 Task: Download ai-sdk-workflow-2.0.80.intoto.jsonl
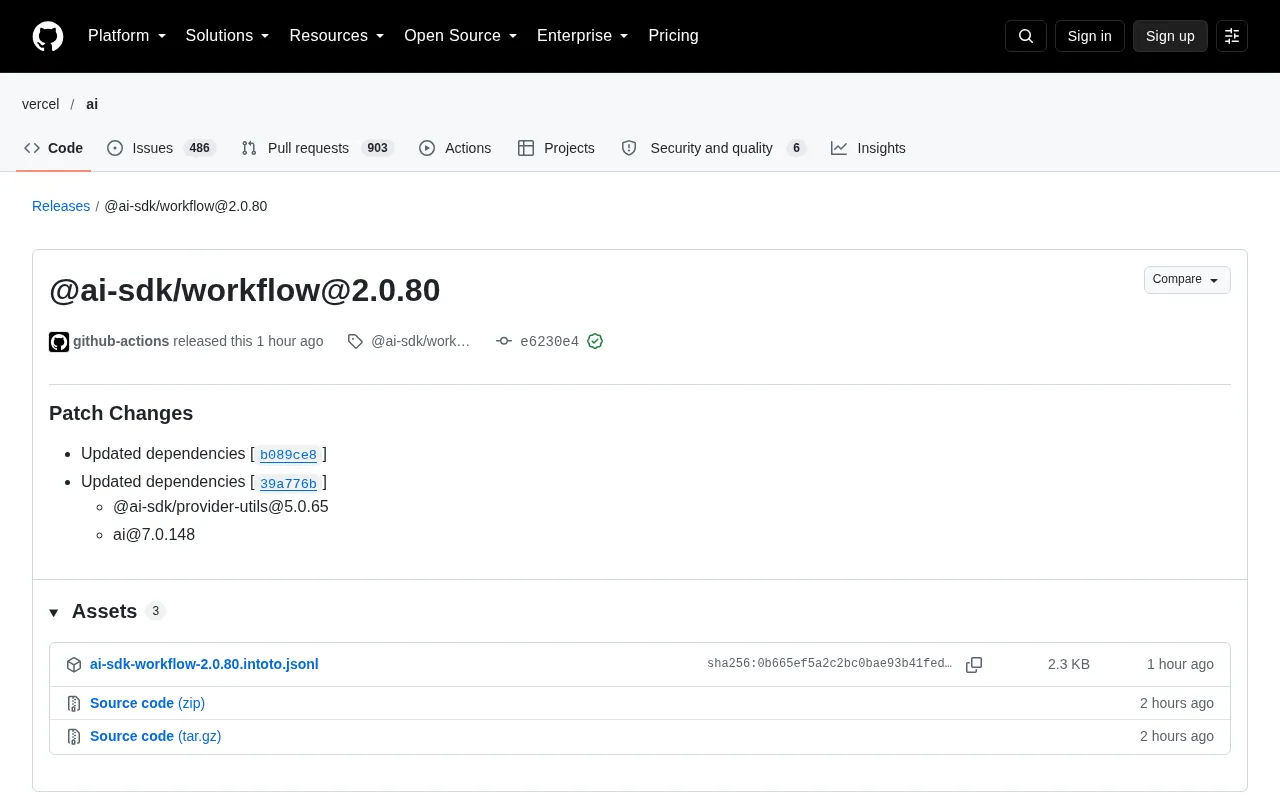pyautogui.click(x=204, y=665)
